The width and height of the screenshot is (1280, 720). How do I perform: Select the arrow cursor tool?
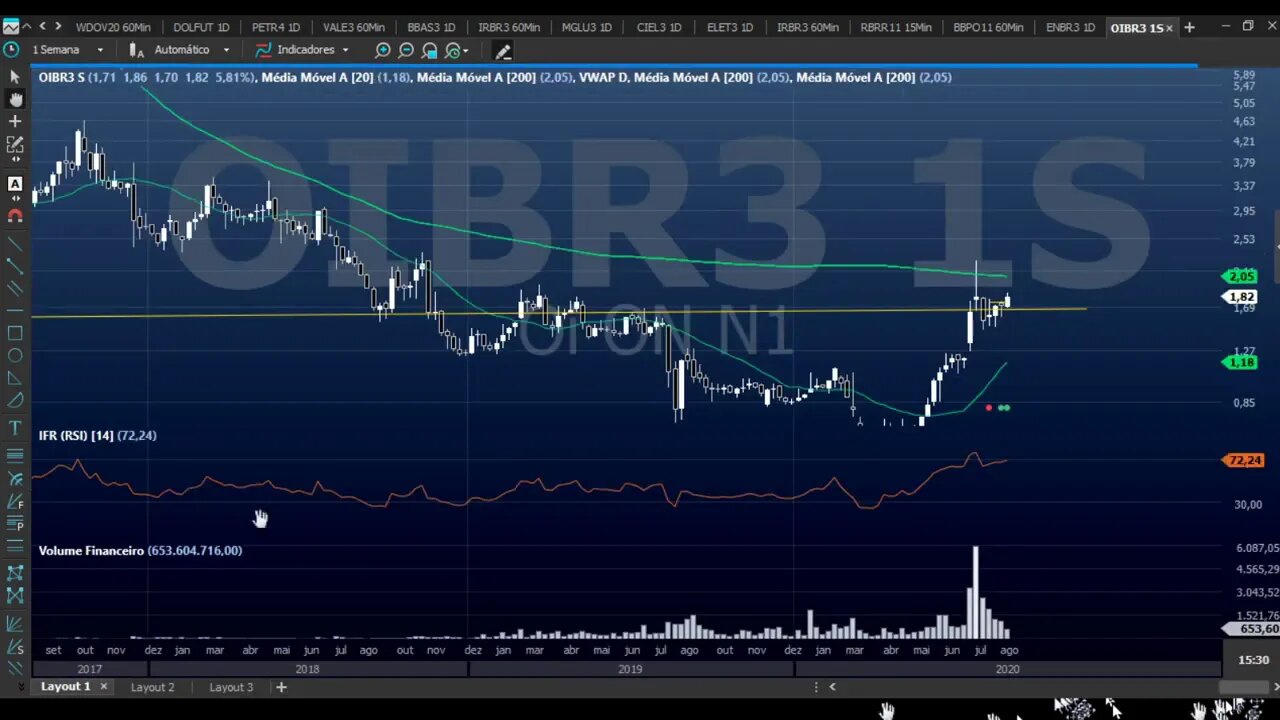click(x=15, y=77)
